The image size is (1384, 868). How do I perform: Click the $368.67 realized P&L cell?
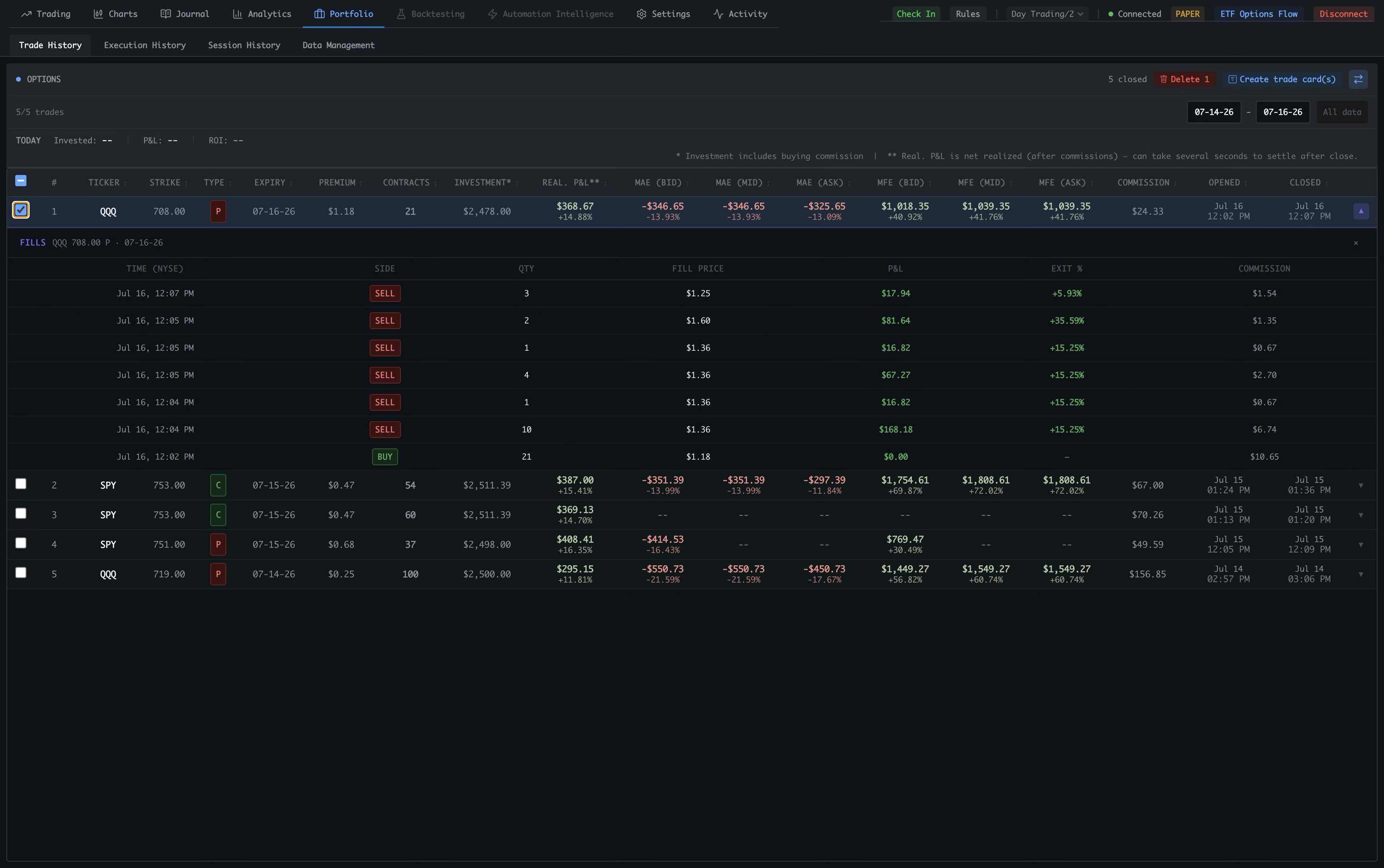click(575, 211)
